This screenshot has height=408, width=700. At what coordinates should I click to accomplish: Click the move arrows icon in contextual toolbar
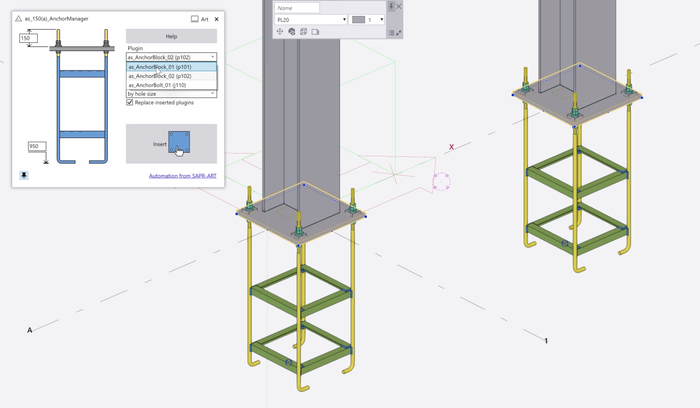tap(280, 32)
